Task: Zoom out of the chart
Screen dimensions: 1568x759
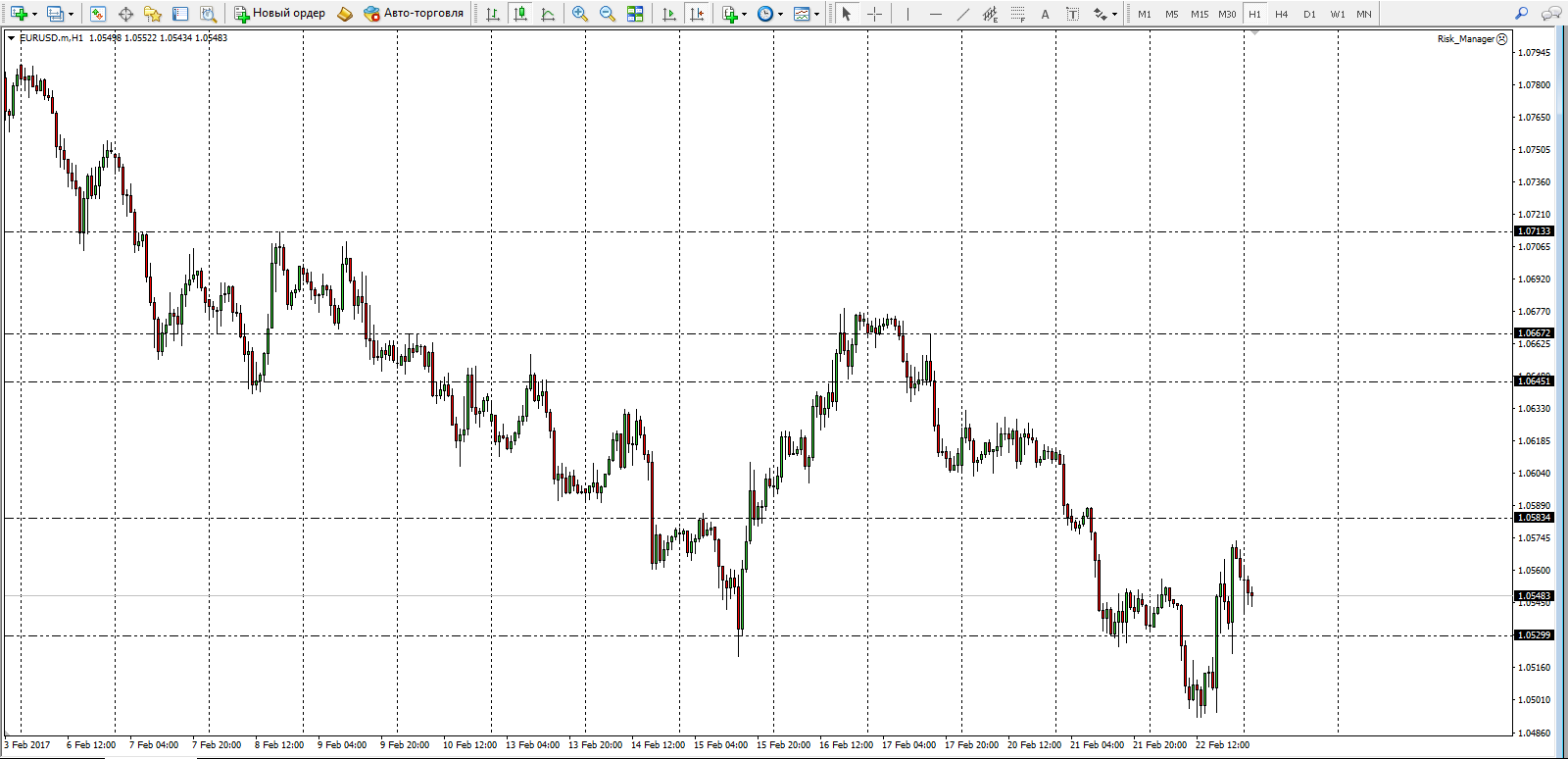Action: (608, 14)
